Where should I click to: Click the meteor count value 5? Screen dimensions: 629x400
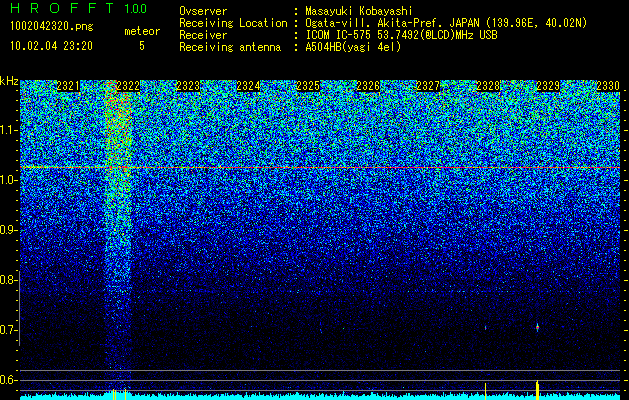coord(142,46)
